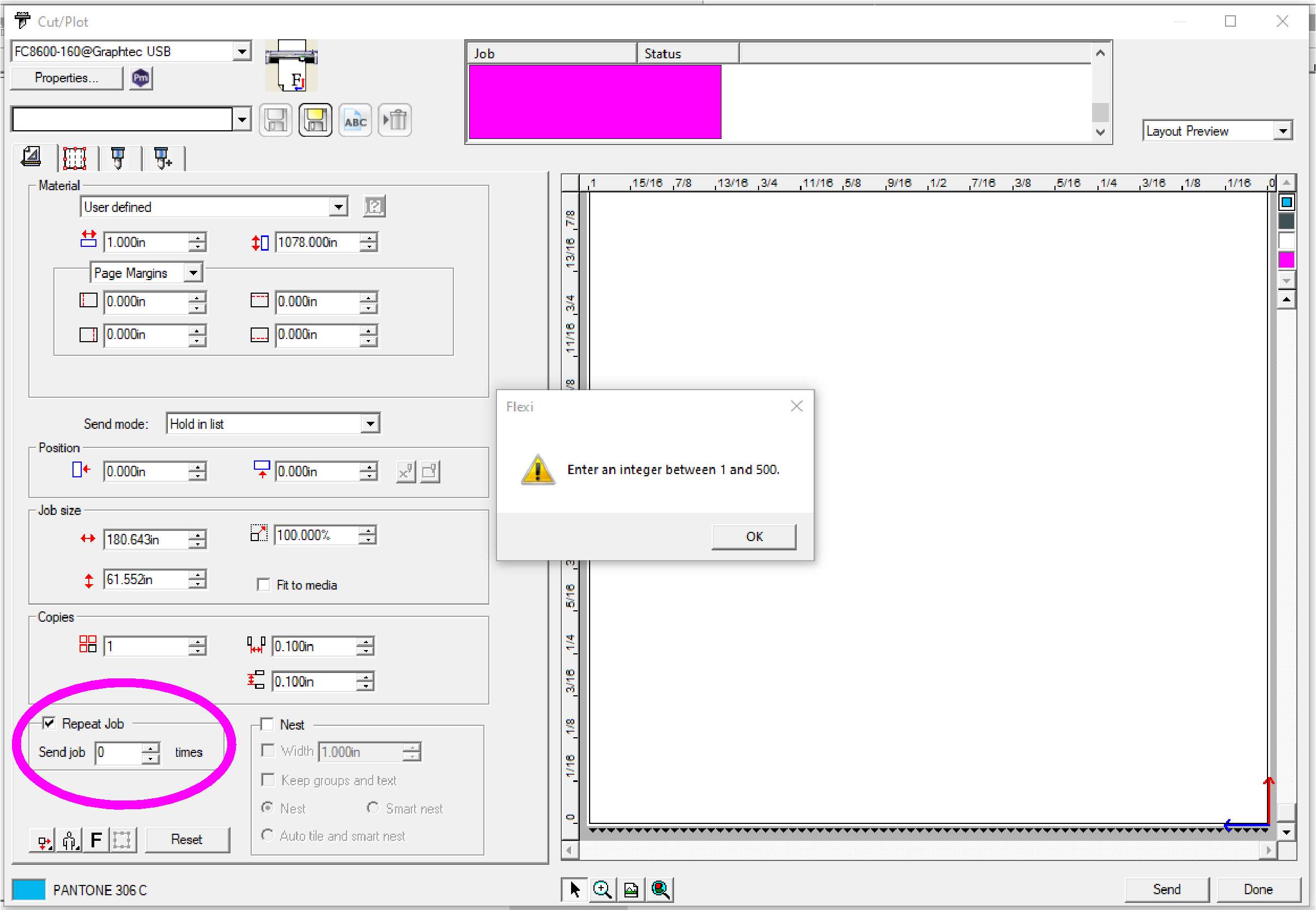The image size is (1316, 910).
Task: Open the User defined material dropdown
Action: coord(339,207)
